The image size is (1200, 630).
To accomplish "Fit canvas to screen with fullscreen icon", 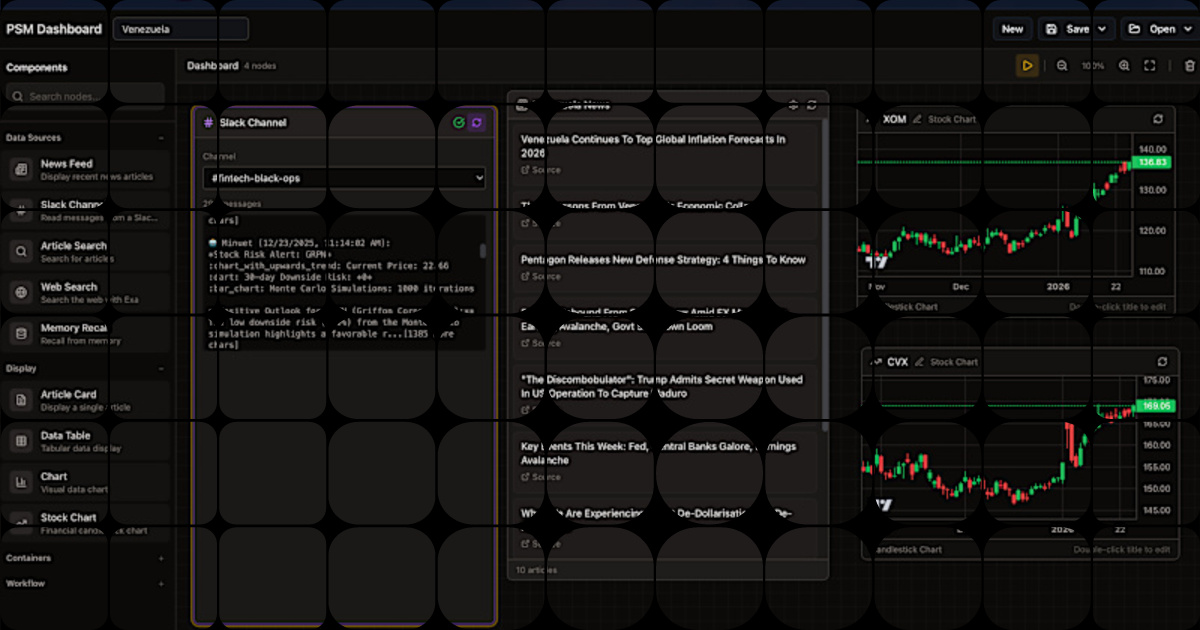I will point(1150,66).
